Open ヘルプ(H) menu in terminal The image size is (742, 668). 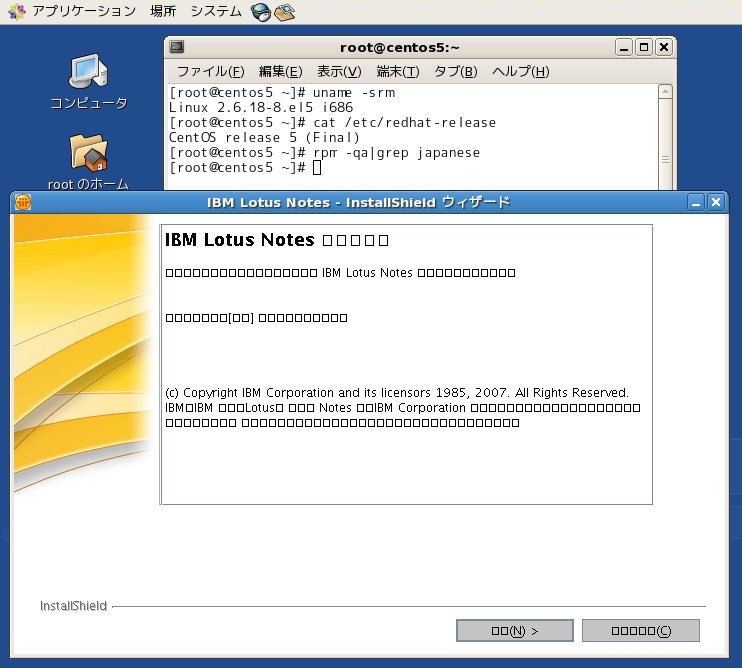pos(521,71)
